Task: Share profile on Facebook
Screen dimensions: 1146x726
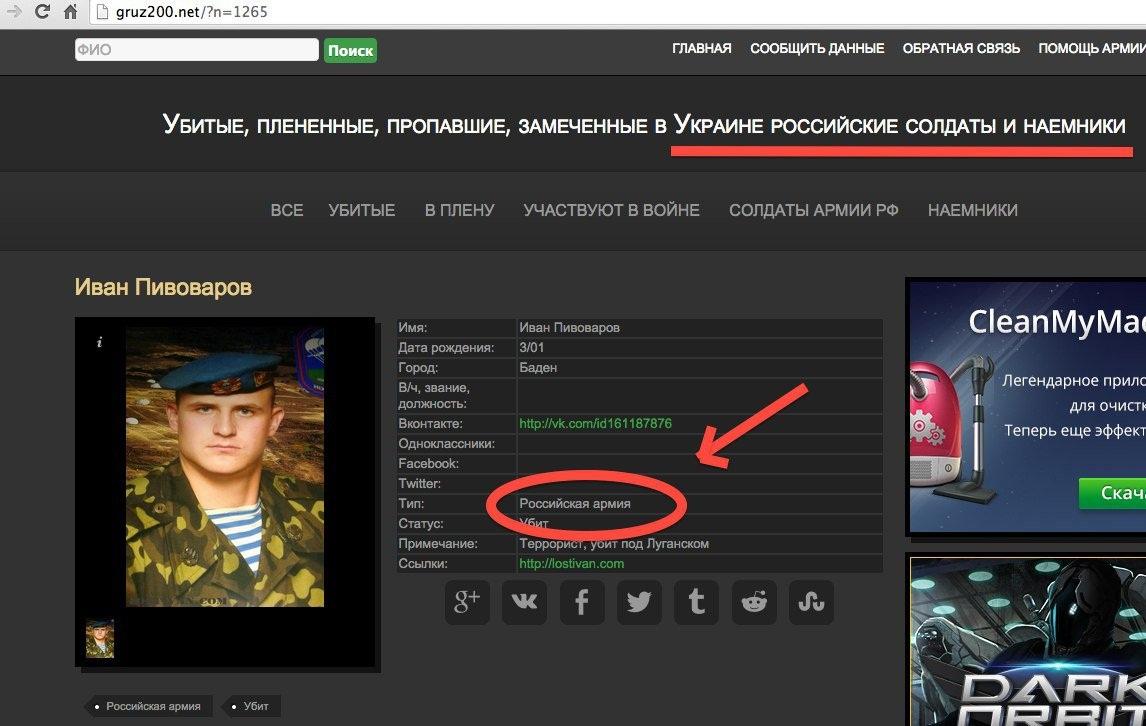Action: pos(582,602)
